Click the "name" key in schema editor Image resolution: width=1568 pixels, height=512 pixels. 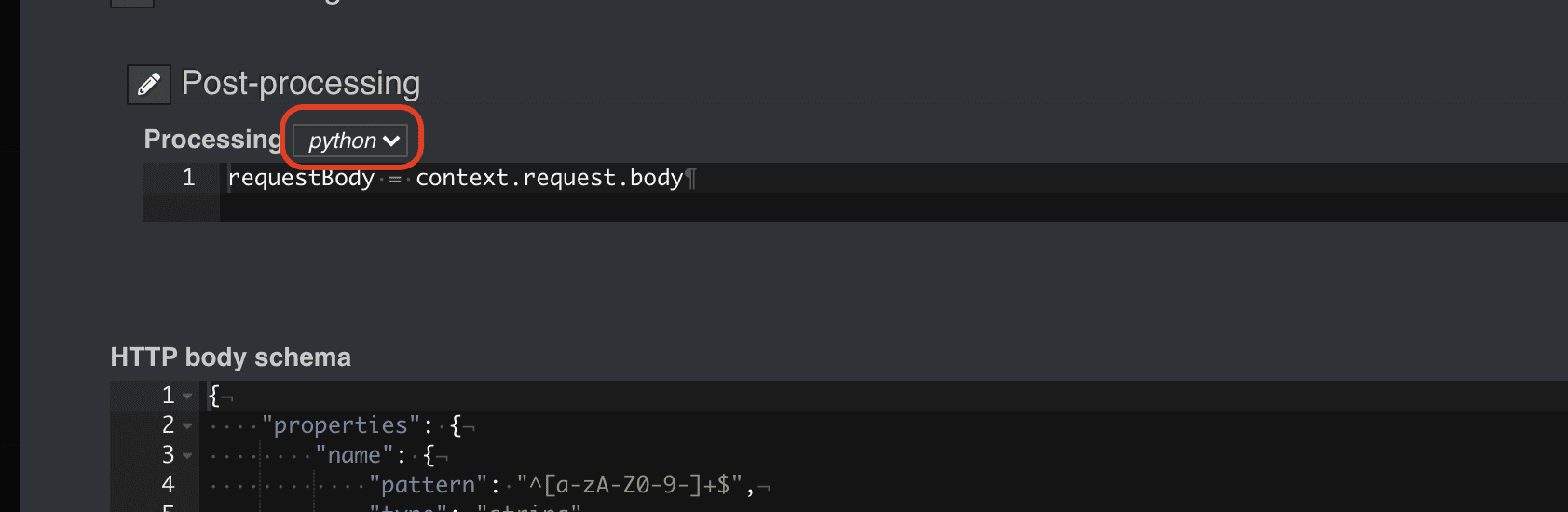pos(354,455)
